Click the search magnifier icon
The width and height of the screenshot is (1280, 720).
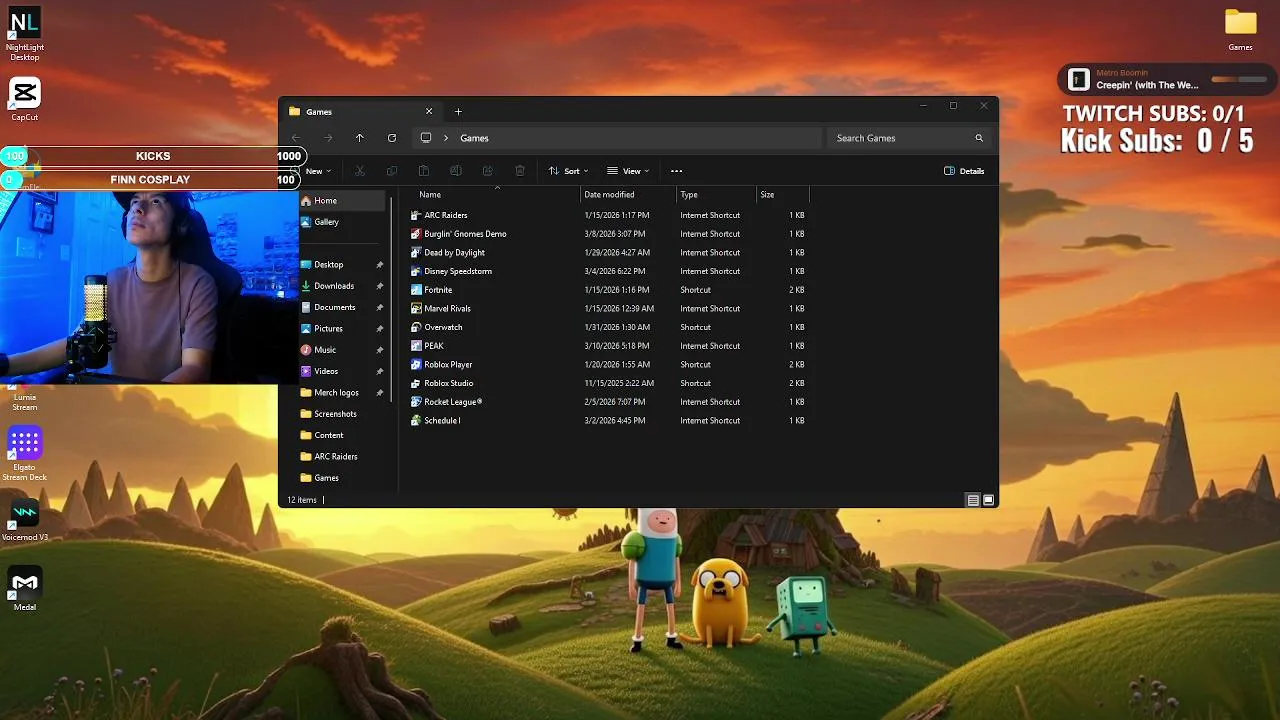click(979, 138)
